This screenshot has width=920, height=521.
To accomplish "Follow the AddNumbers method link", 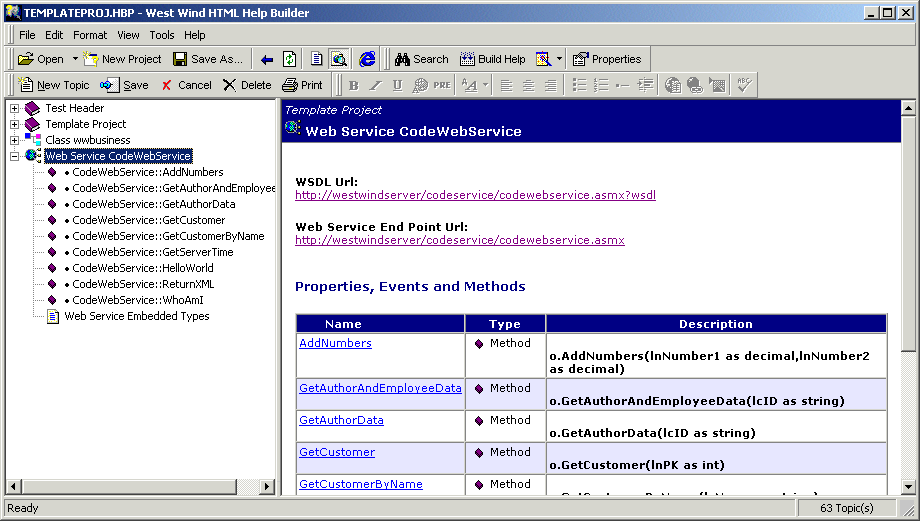I will click(335, 343).
